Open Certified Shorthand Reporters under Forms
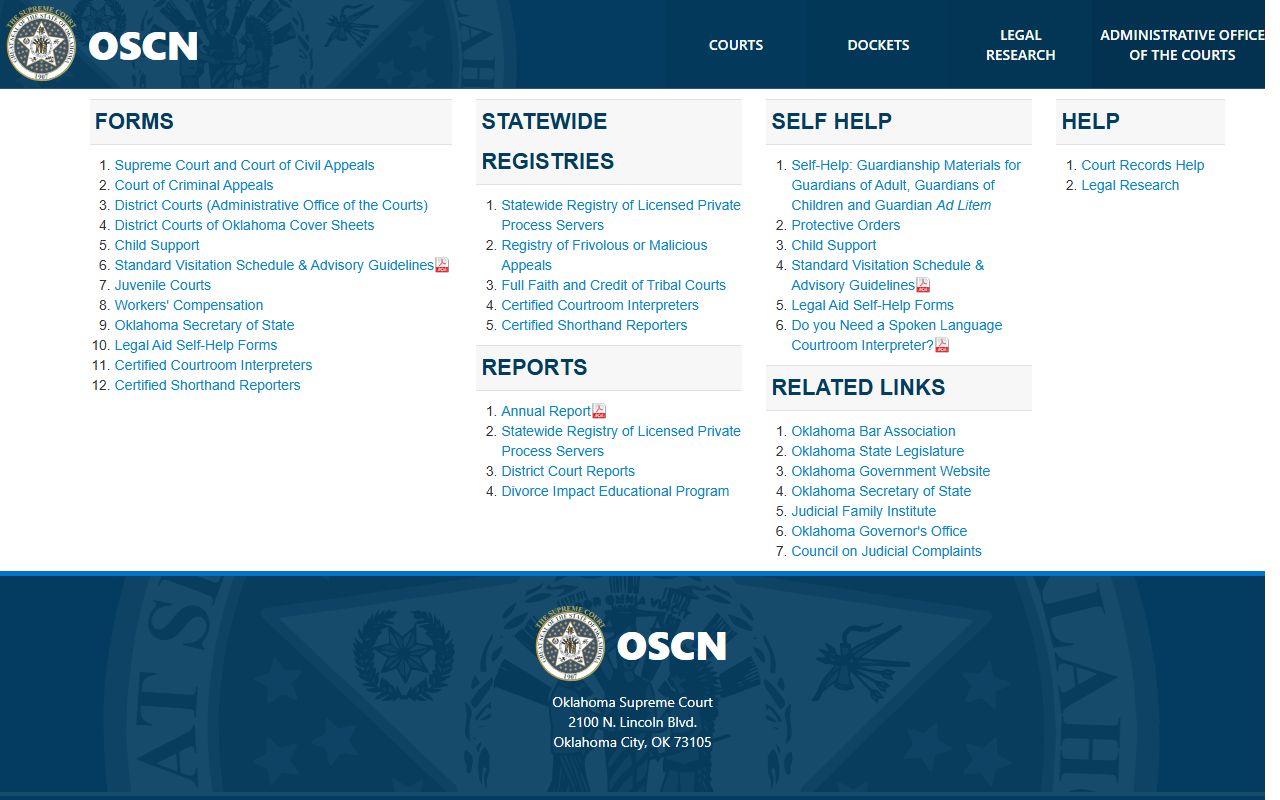The height and width of the screenshot is (800, 1280). 207,385
